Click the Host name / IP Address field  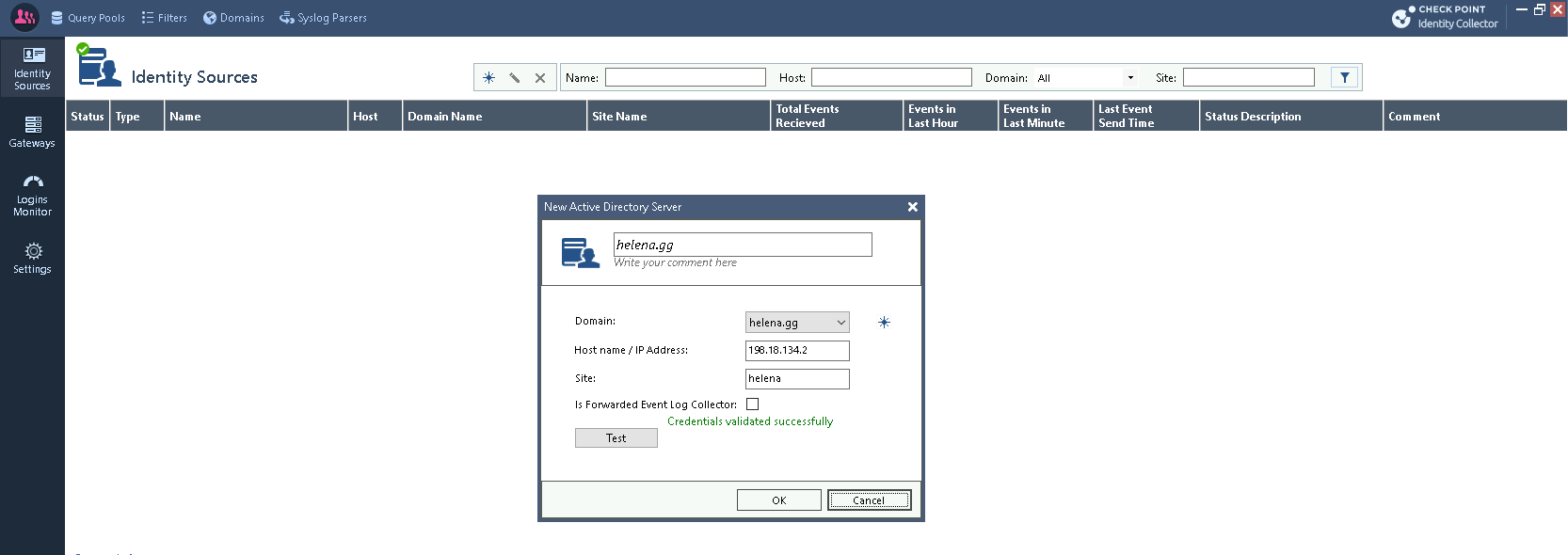(796, 351)
